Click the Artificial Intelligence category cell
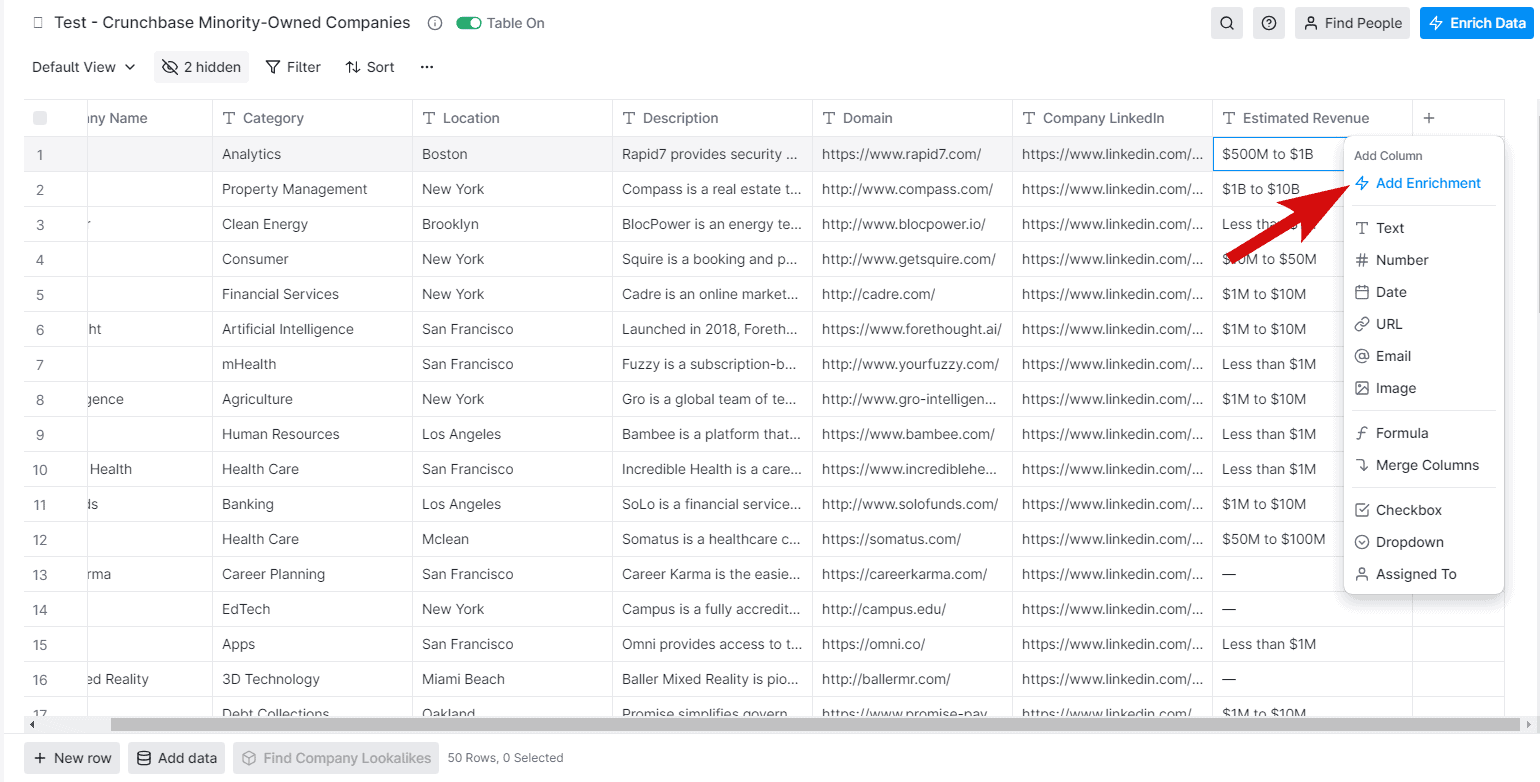Viewport: 1540px width, 782px height. (312, 329)
